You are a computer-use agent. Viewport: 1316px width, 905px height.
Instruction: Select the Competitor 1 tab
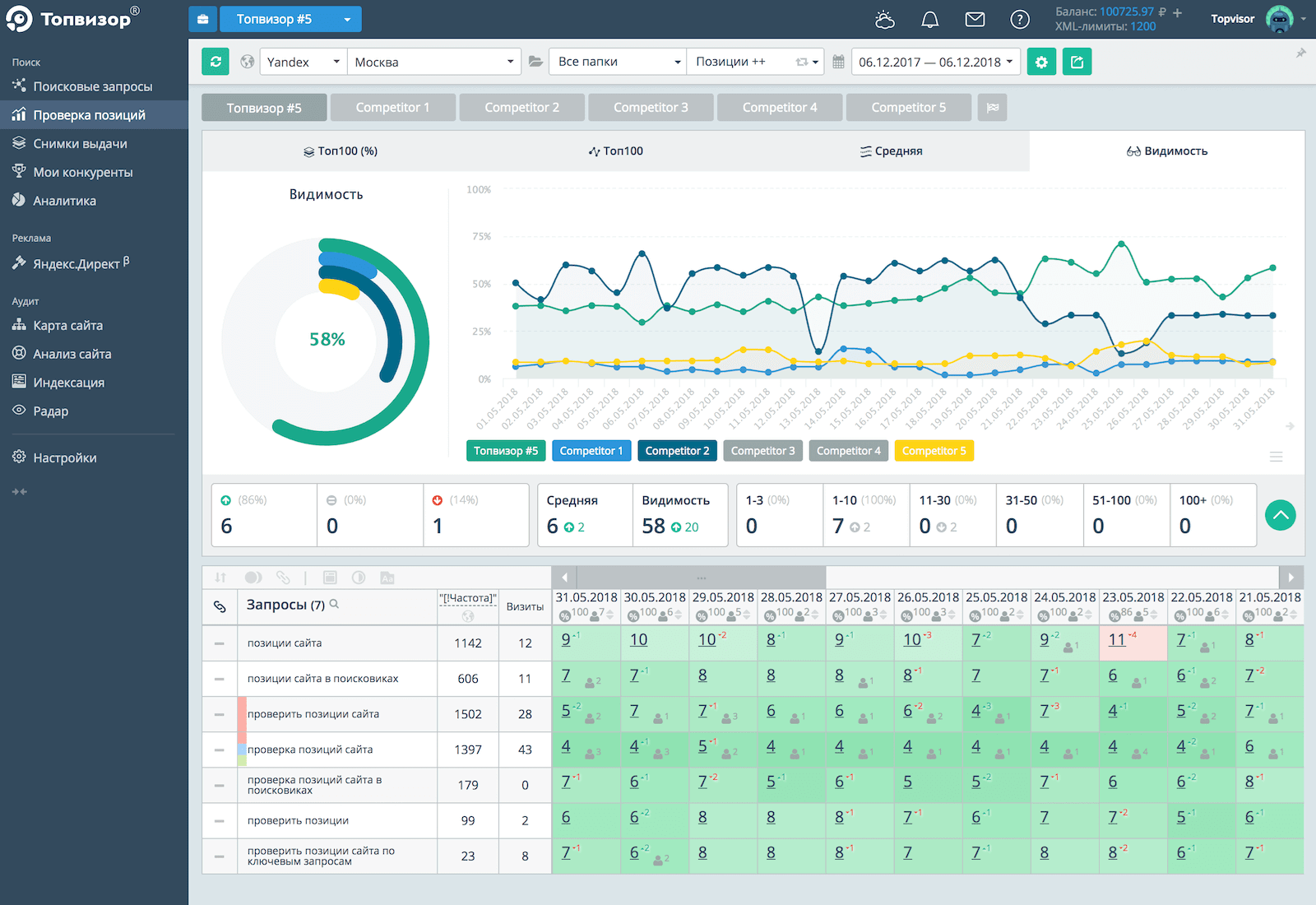point(393,108)
